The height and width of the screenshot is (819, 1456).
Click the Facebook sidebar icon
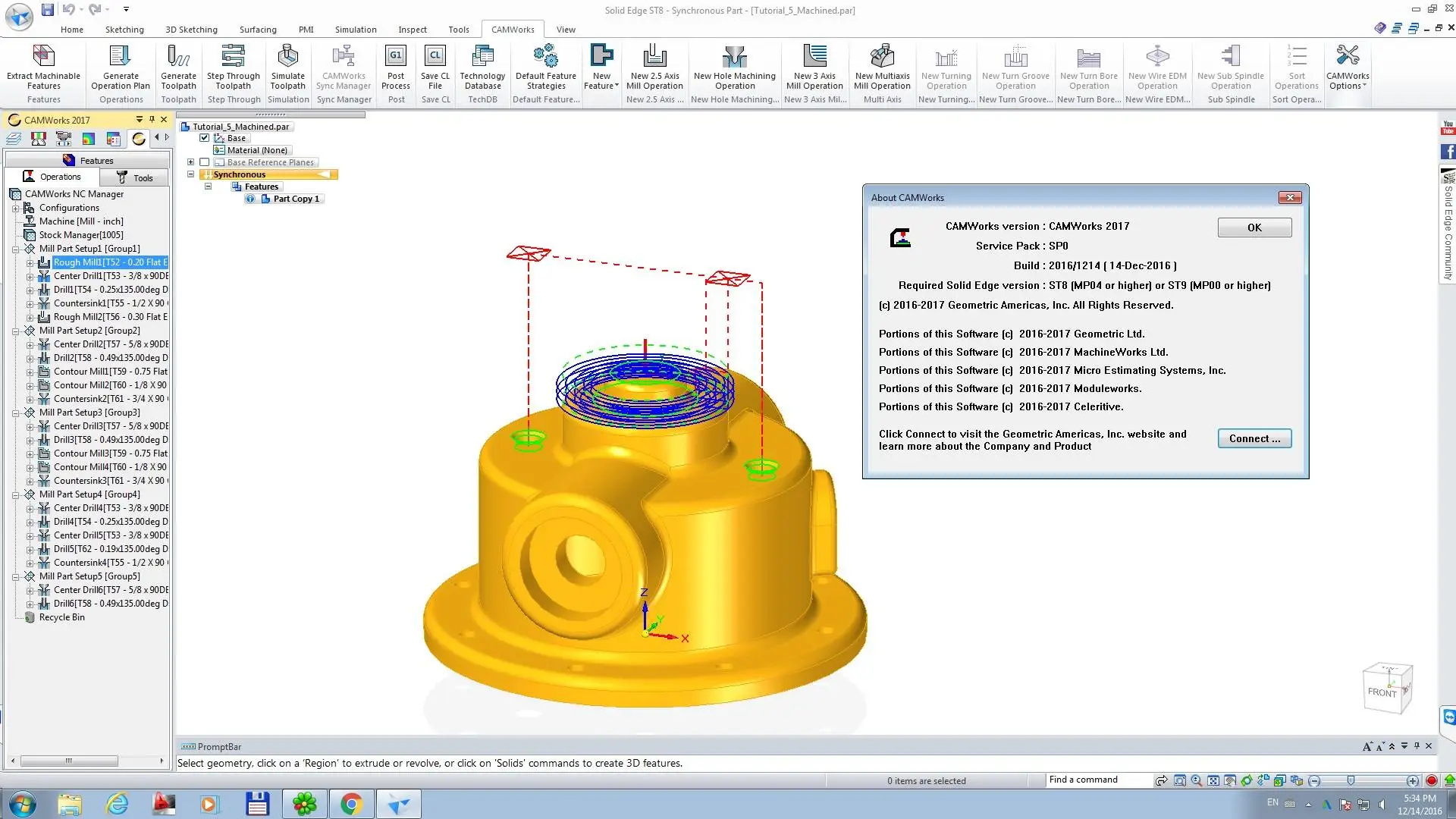click(1448, 152)
